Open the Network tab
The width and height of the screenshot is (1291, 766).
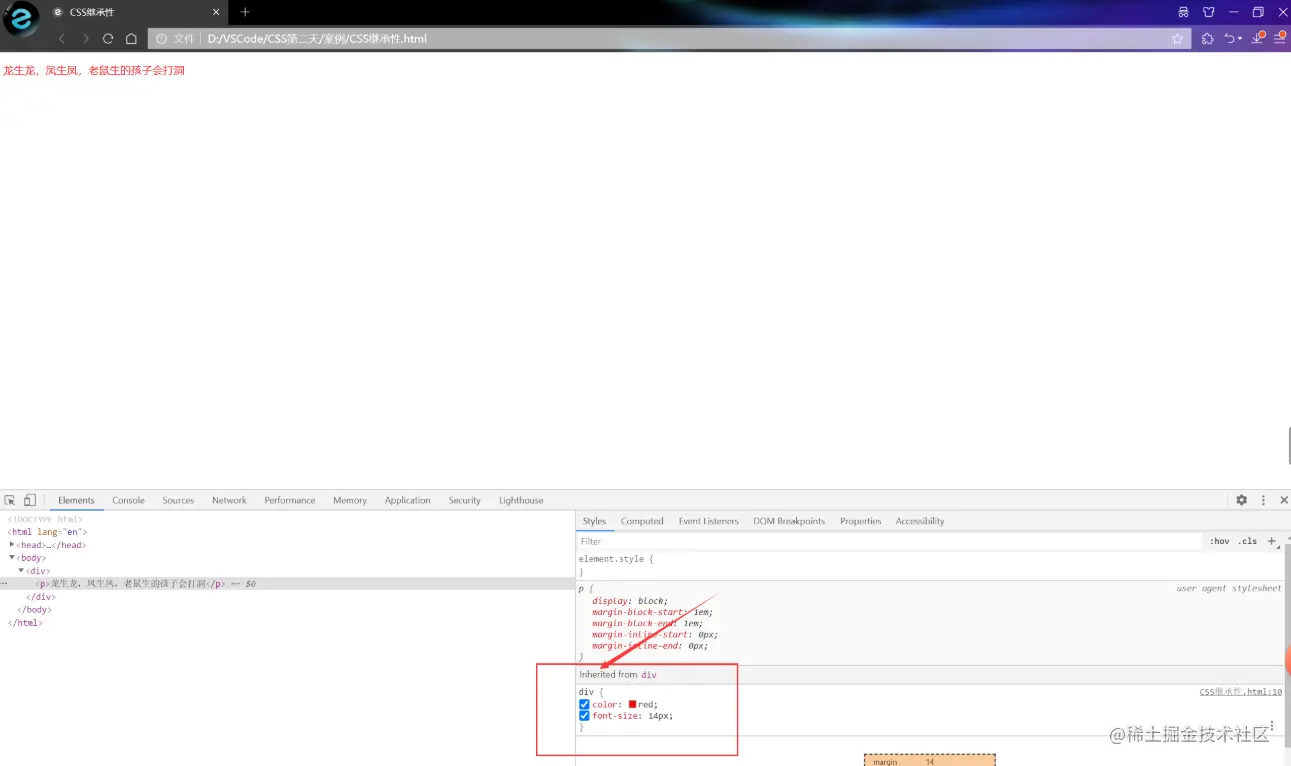pyautogui.click(x=229, y=500)
